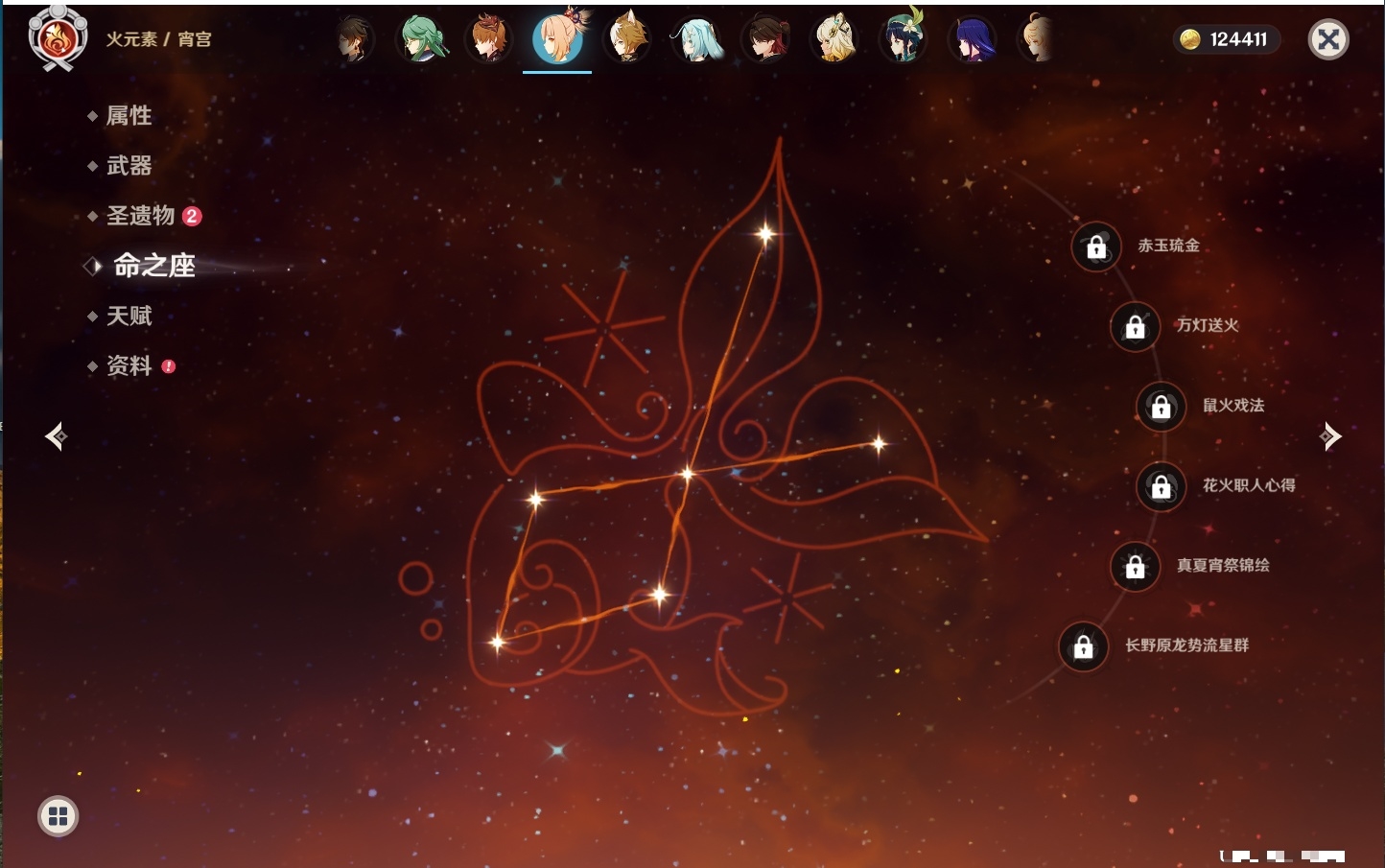Screen dimensions: 1385x868
Task: Select the blonde avatar with flower hairpin
Action: pyautogui.click(x=834, y=39)
